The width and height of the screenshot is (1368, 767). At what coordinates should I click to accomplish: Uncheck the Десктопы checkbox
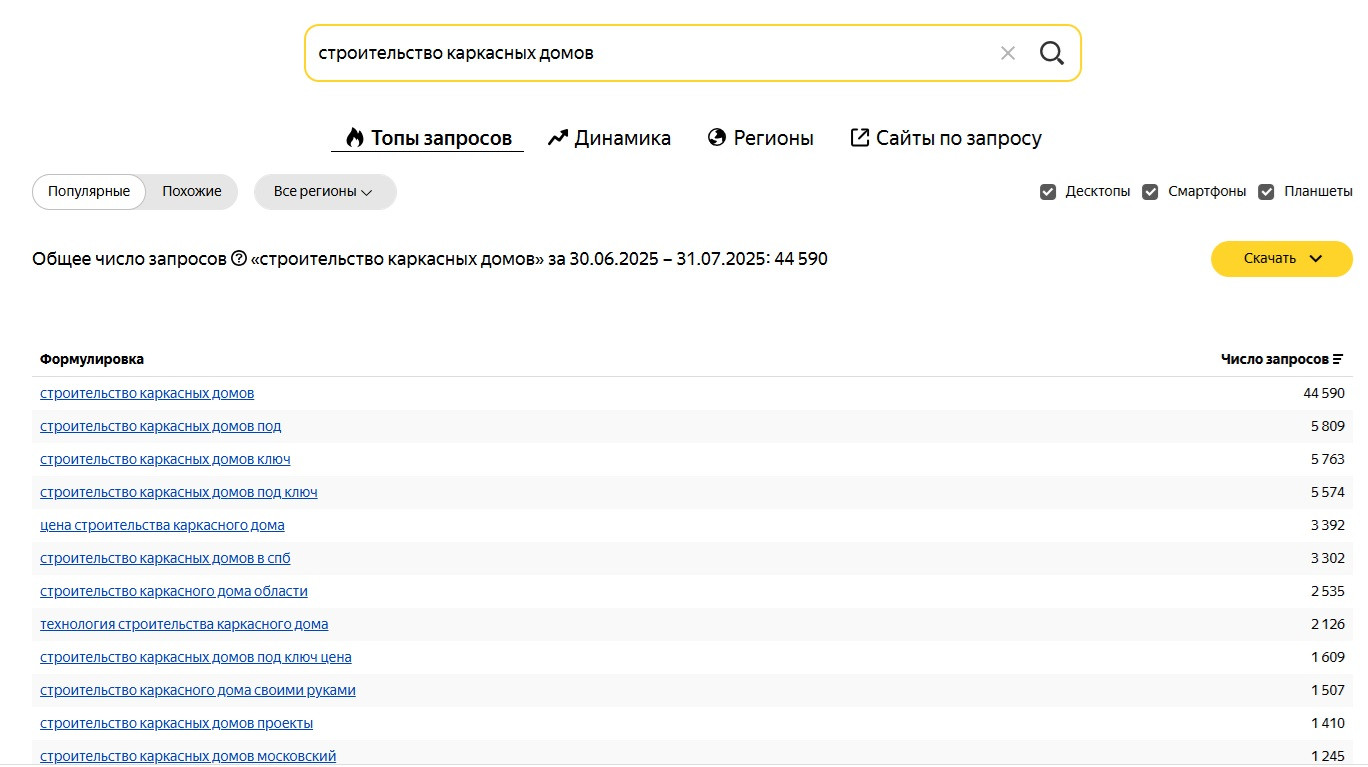1048,192
